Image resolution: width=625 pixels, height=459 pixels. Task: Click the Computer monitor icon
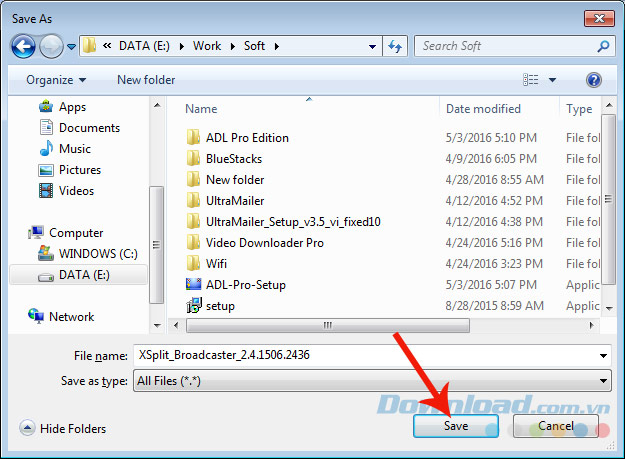pos(36,232)
